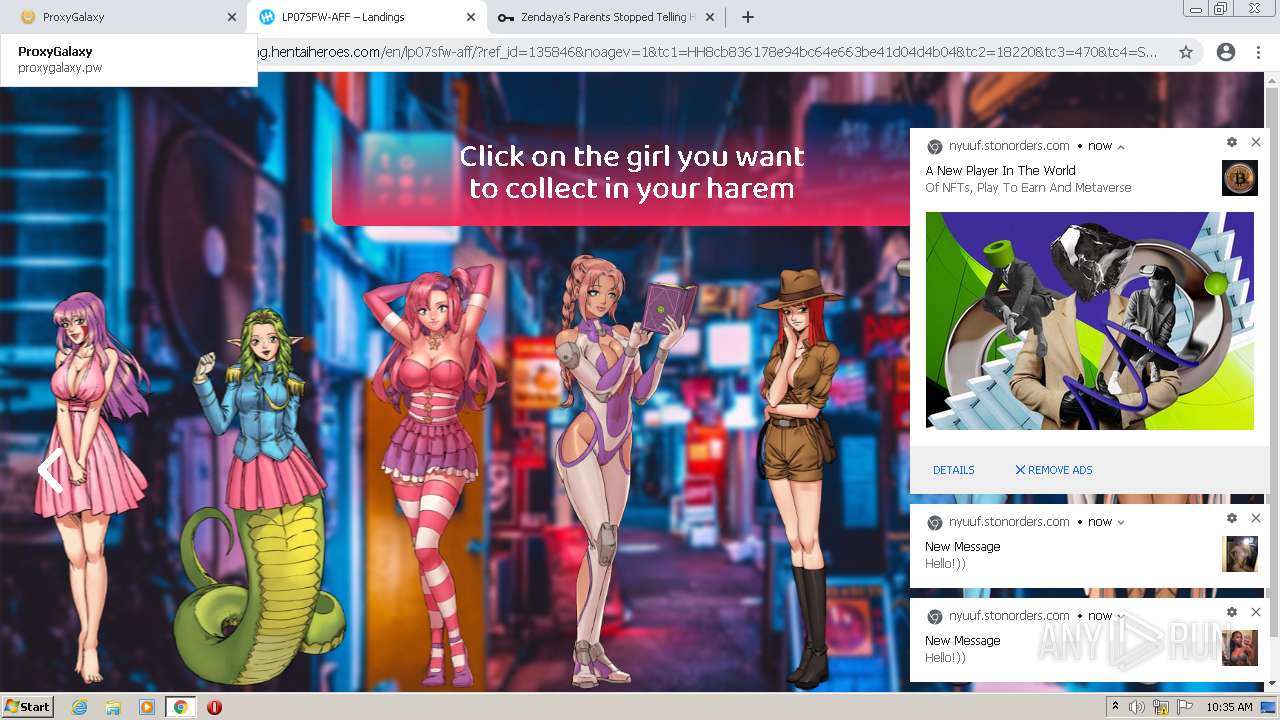Open thumbnail of first New Message notification
The height and width of the screenshot is (720, 1280).
(x=1240, y=554)
